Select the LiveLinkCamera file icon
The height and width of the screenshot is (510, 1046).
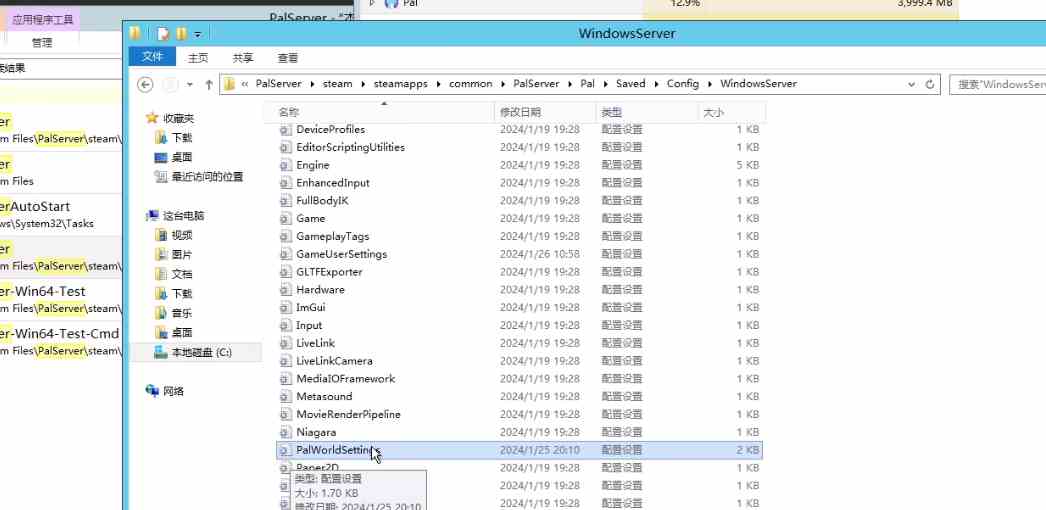[x=286, y=361]
